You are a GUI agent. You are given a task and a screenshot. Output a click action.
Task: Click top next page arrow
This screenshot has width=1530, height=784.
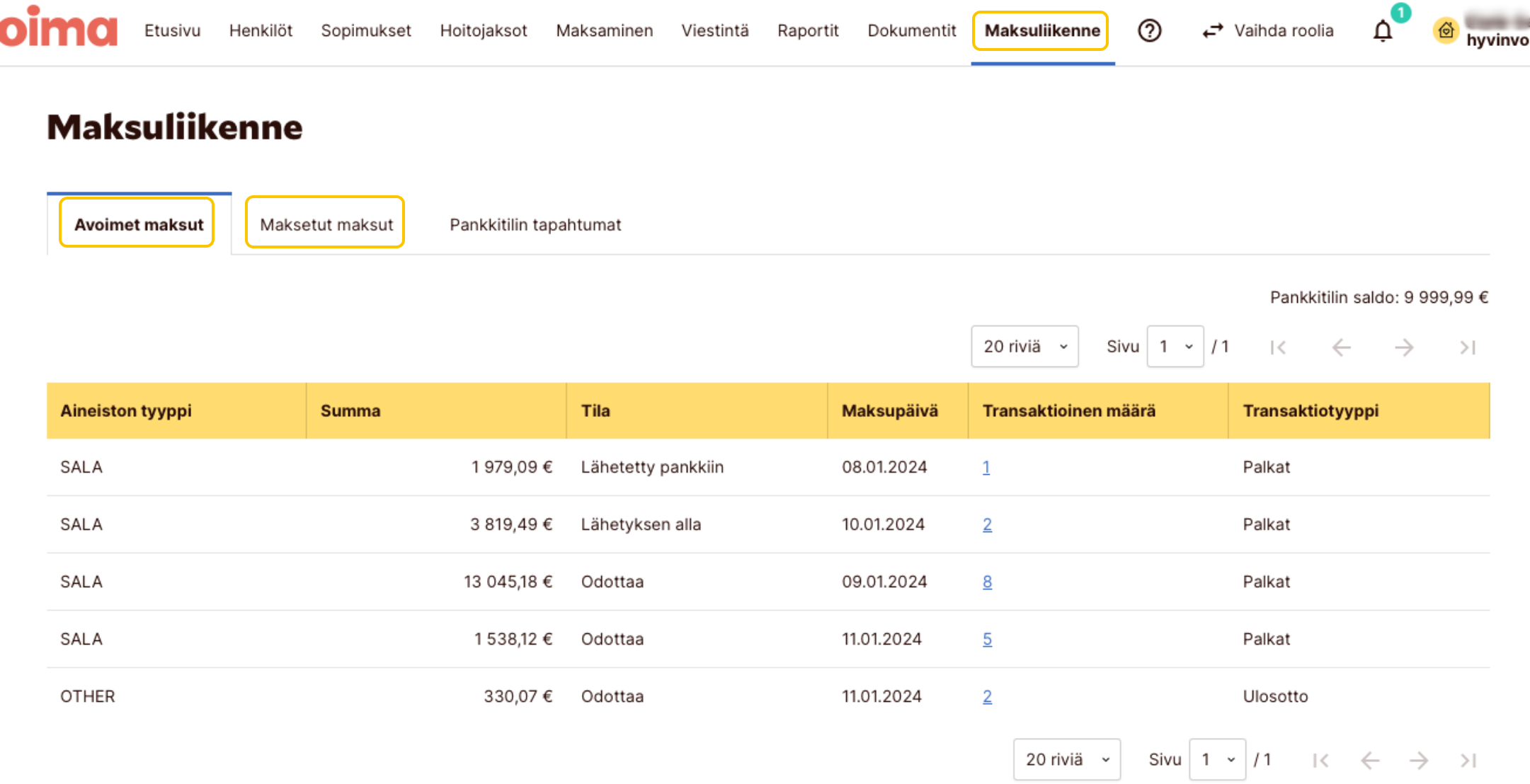pos(1404,347)
